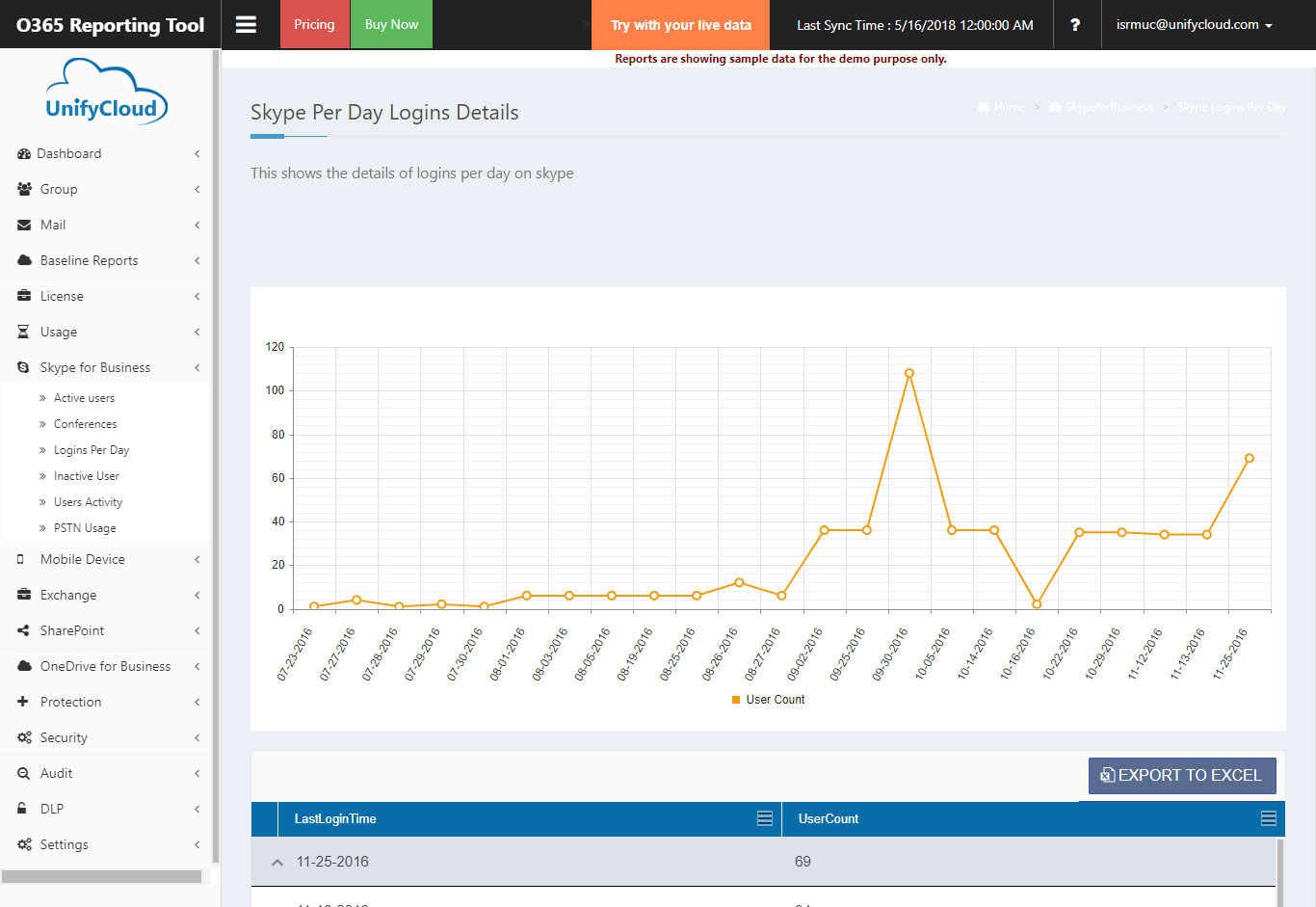Click the 11-25-2016 chart data point

1250,459
